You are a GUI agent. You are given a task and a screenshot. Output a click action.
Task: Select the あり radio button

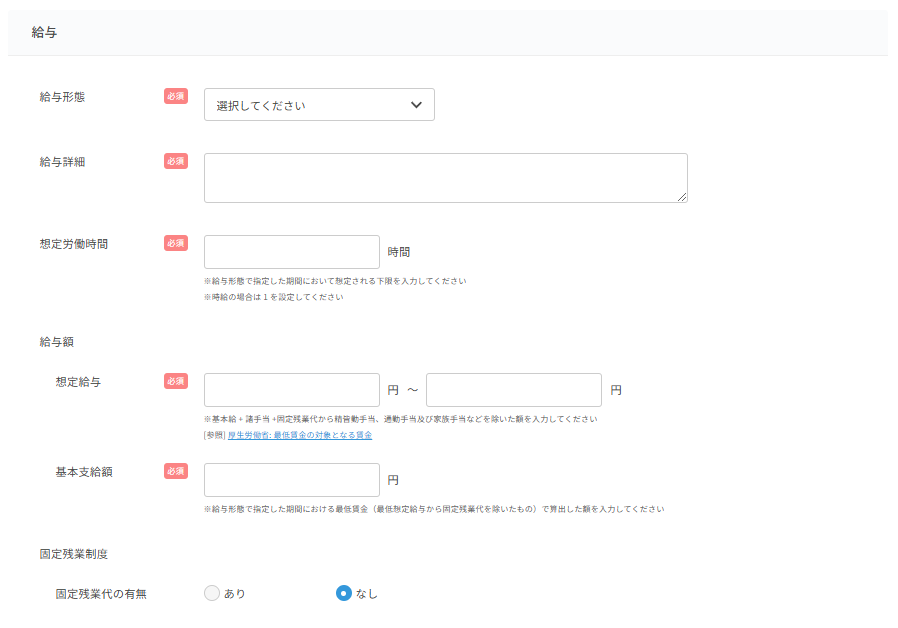[x=212, y=593]
